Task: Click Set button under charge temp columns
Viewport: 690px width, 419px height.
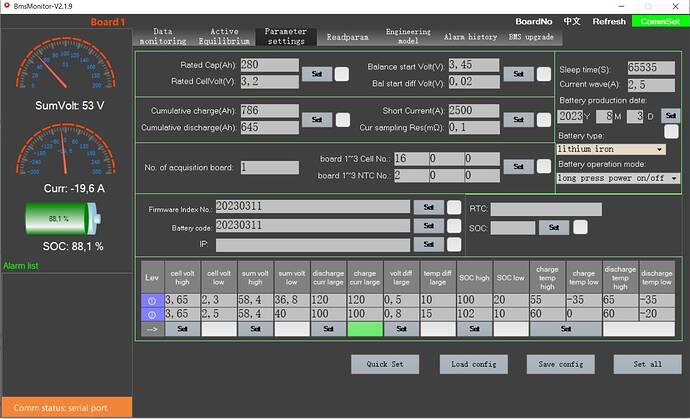Action: [566, 329]
